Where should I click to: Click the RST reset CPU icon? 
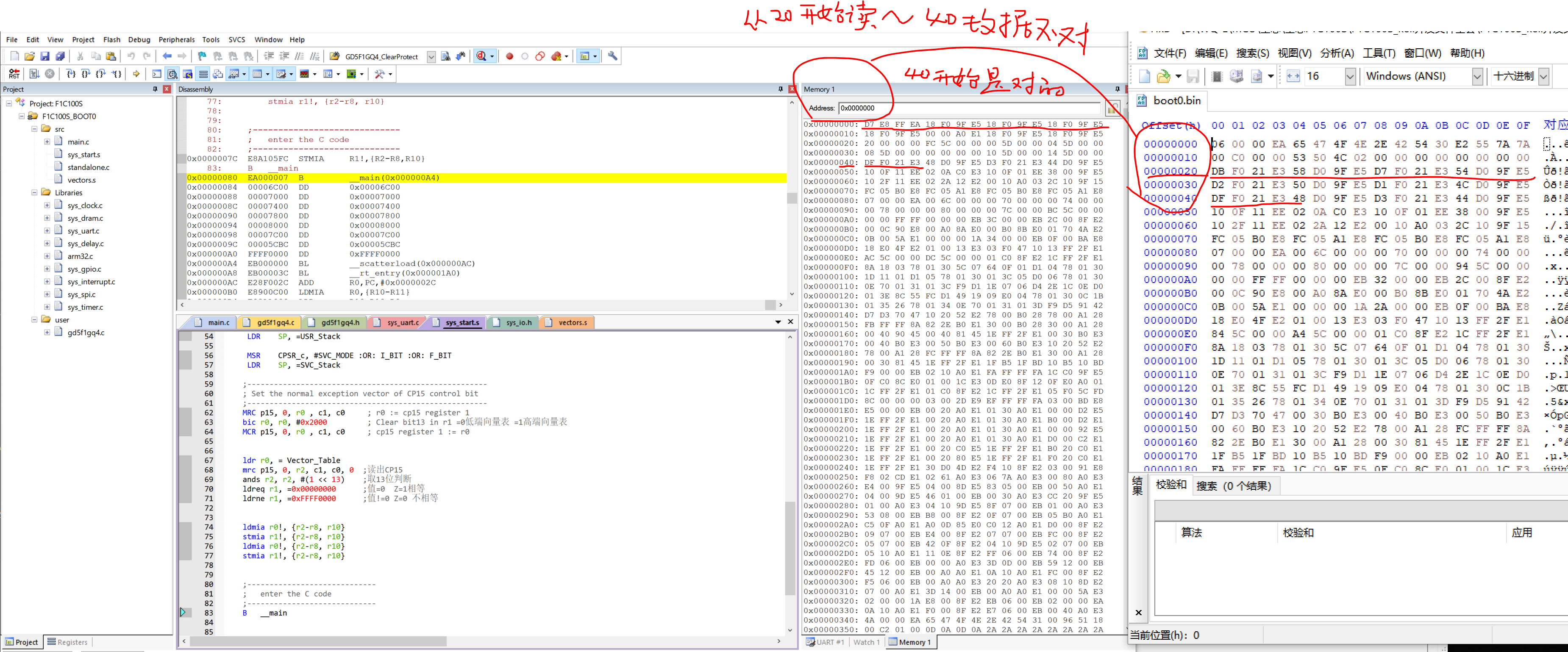click(x=14, y=74)
